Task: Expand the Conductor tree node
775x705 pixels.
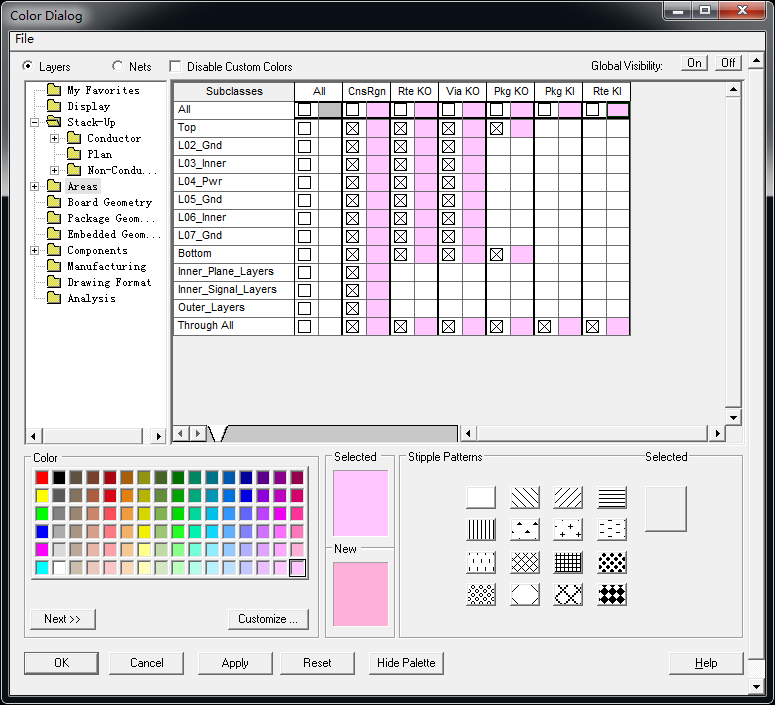Action: (54, 138)
